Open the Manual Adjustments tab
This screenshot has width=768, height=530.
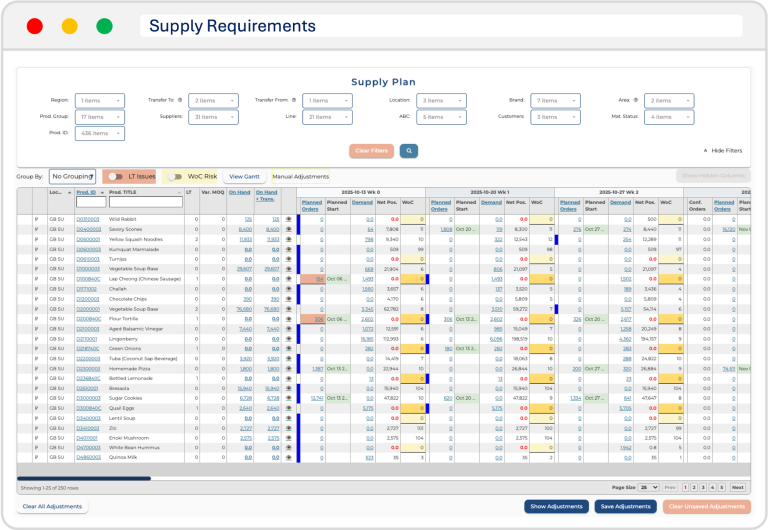[300, 176]
